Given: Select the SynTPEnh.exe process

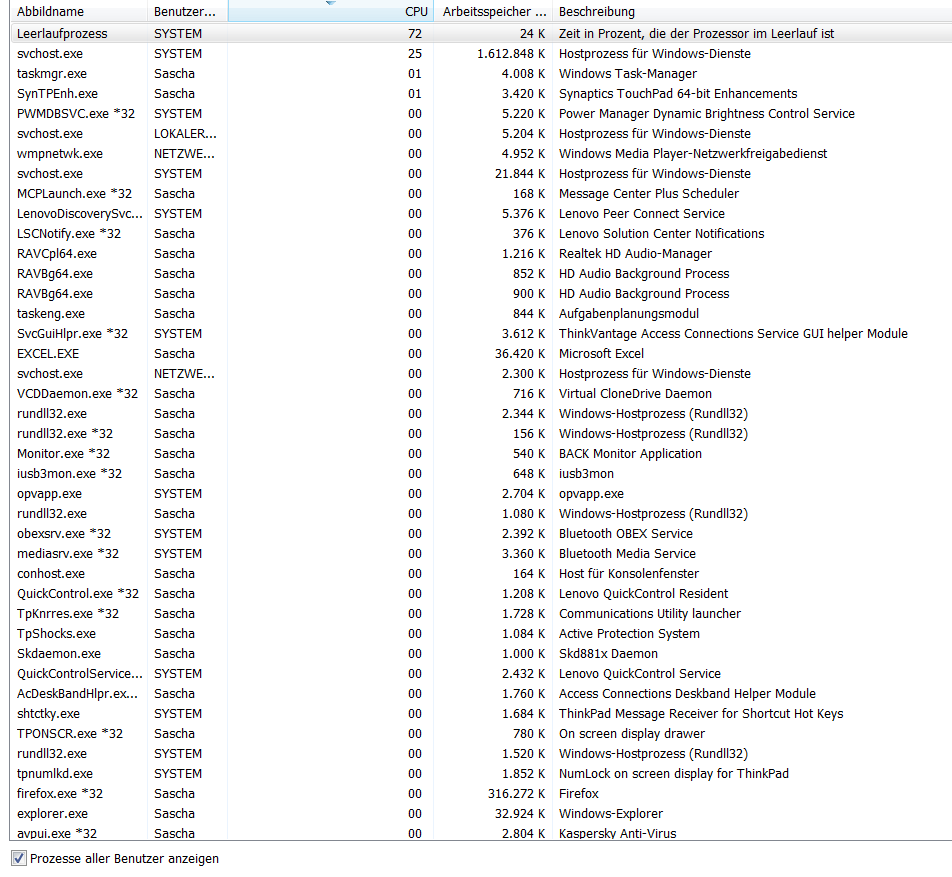Looking at the screenshot, I should coord(481,94).
